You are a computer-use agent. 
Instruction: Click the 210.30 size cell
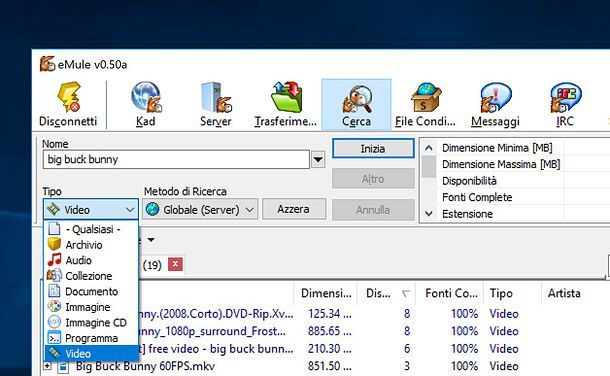tap(330, 349)
